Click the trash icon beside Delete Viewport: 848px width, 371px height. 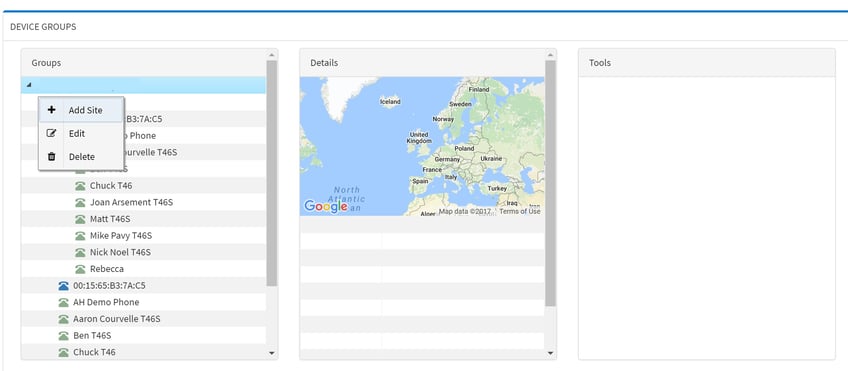pos(51,157)
